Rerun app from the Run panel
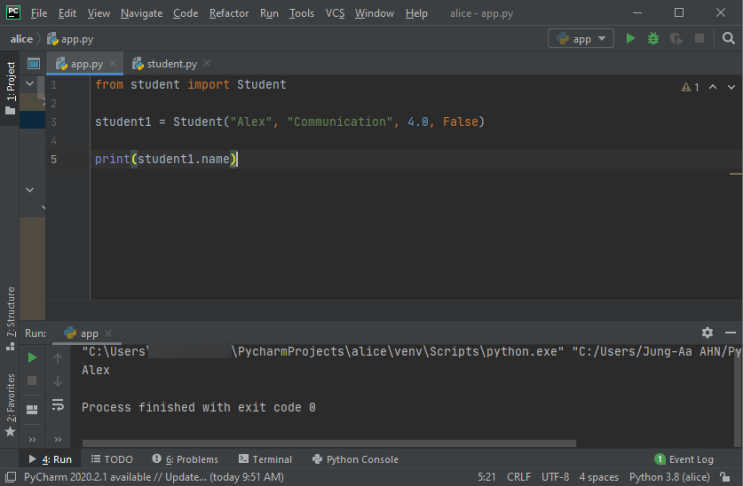743x486 pixels. (x=32, y=357)
